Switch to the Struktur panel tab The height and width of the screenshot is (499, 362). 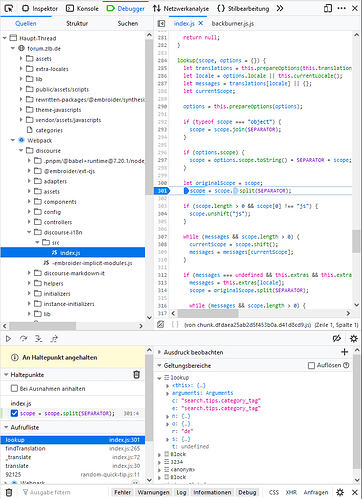pos(77,23)
